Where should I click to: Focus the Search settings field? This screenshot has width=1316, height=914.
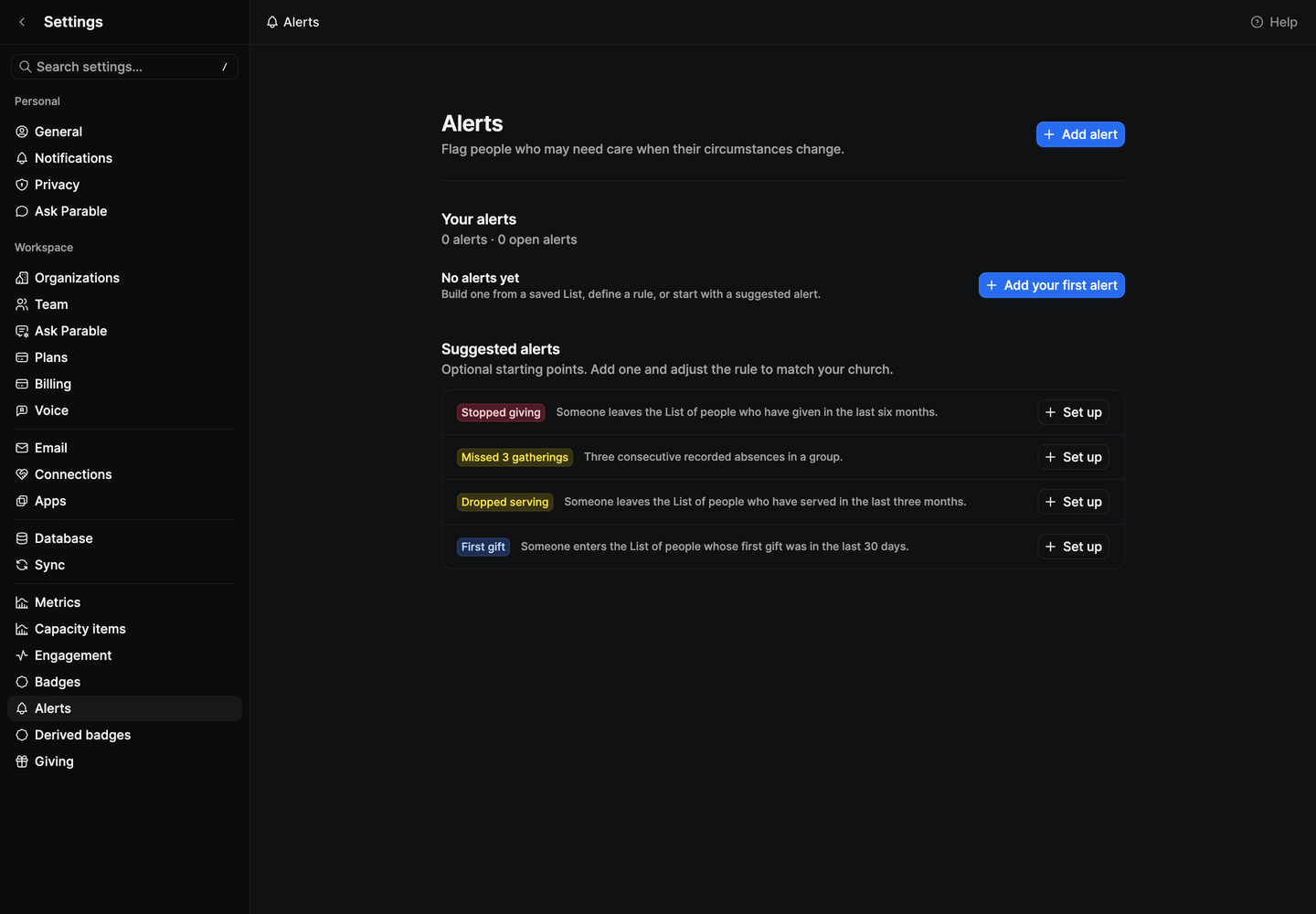point(124,67)
